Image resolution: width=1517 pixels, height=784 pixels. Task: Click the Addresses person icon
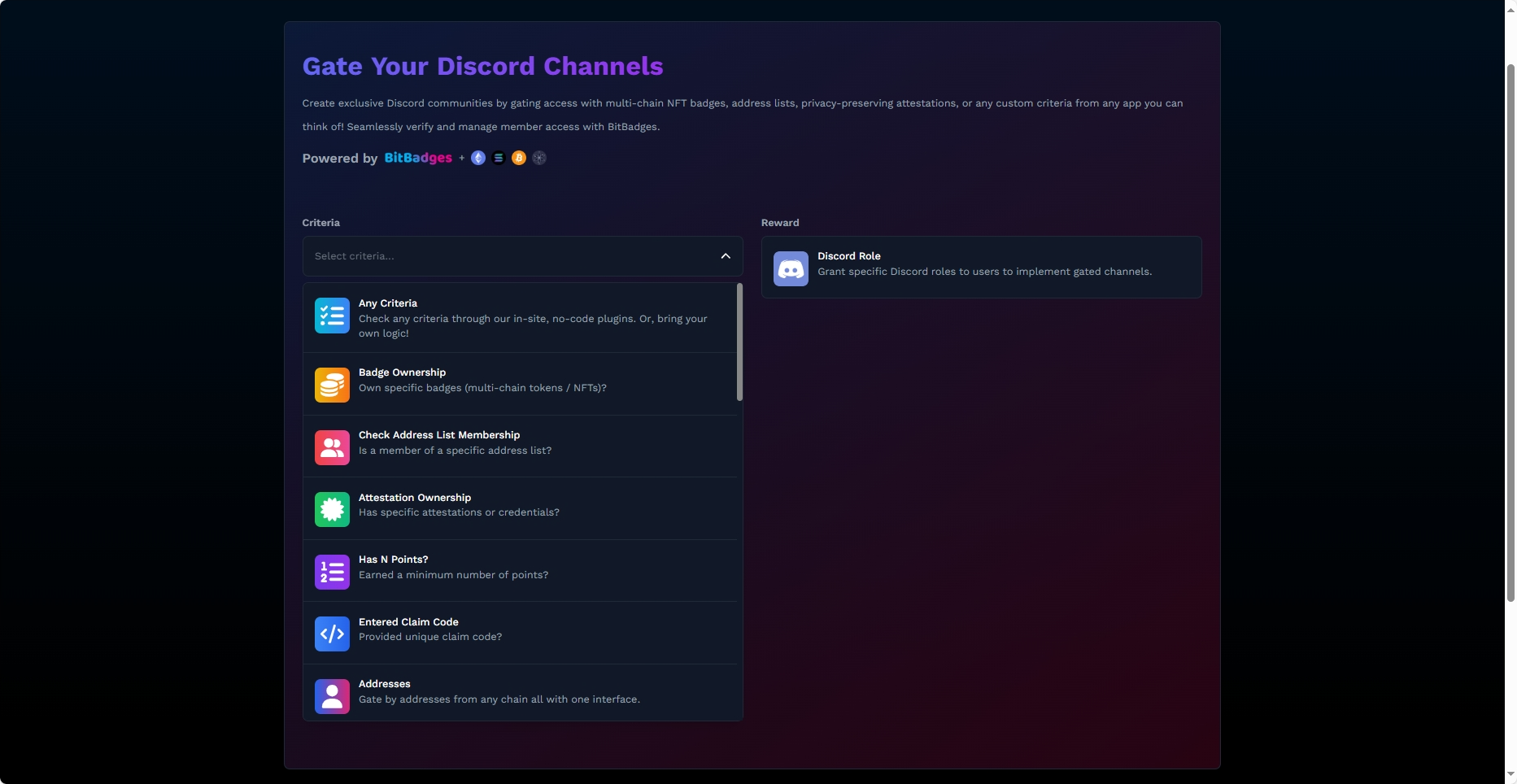point(332,696)
